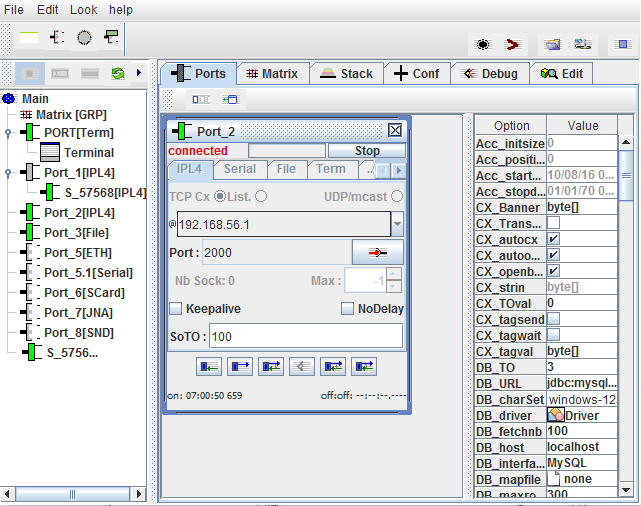
Task: Switch to the Debug tab
Action: pos(489,74)
